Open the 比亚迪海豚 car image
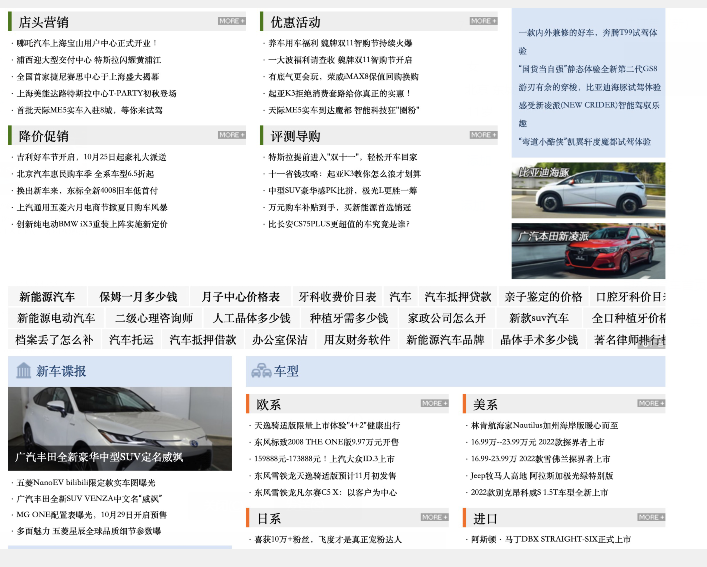The height and width of the screenshot is (567, 707). tap(588, 190)
